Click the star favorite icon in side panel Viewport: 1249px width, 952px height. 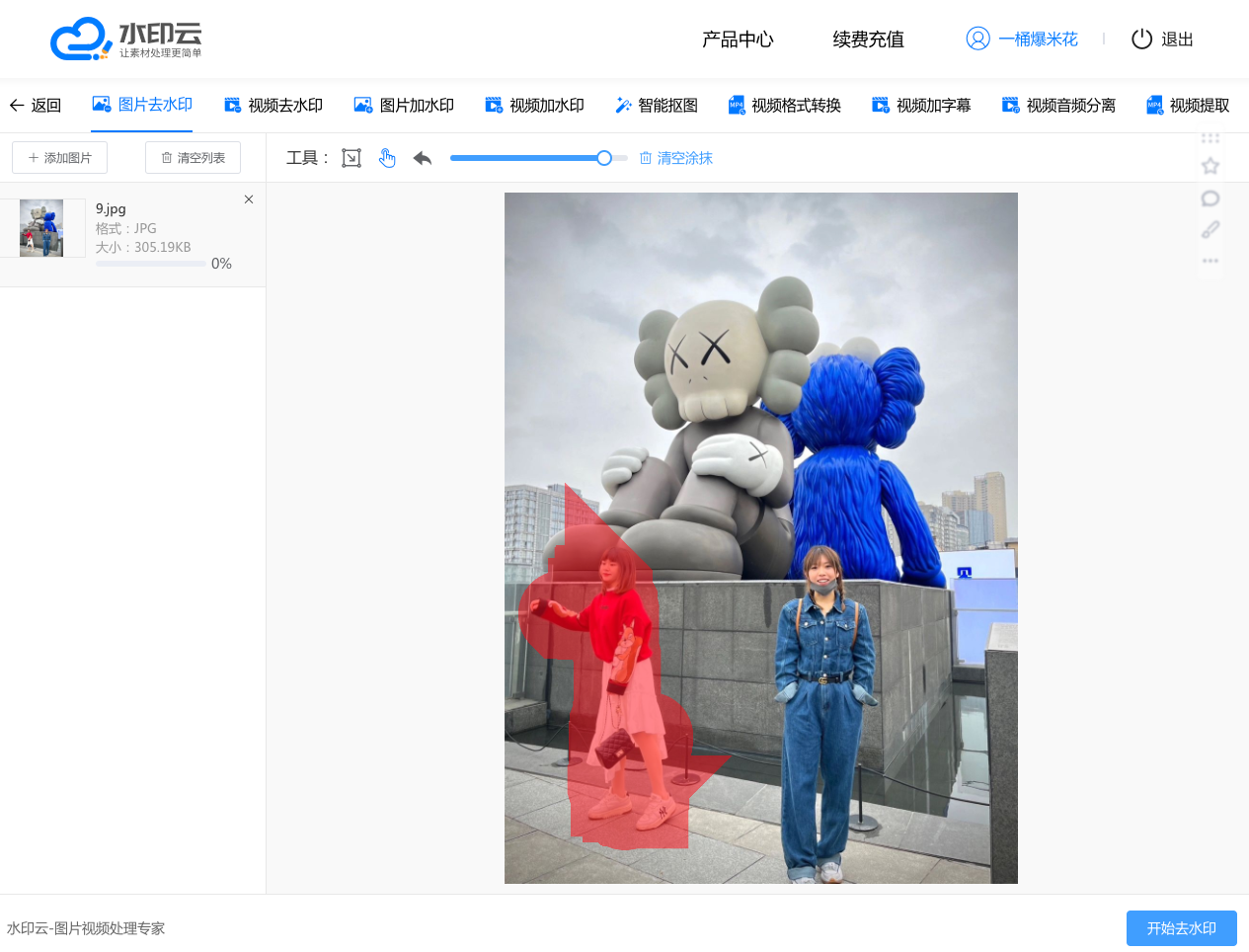[x=1210, y=166]
